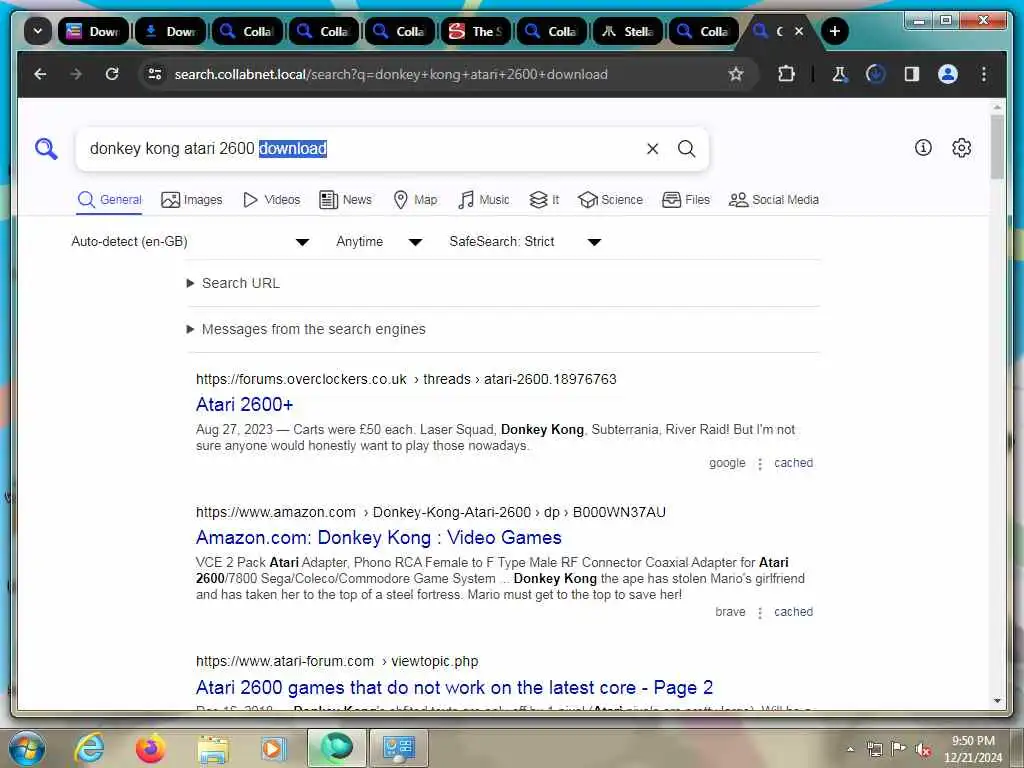Select the Files search category
Viewport: 1024px width, 768px height.
tap(686, 200)
